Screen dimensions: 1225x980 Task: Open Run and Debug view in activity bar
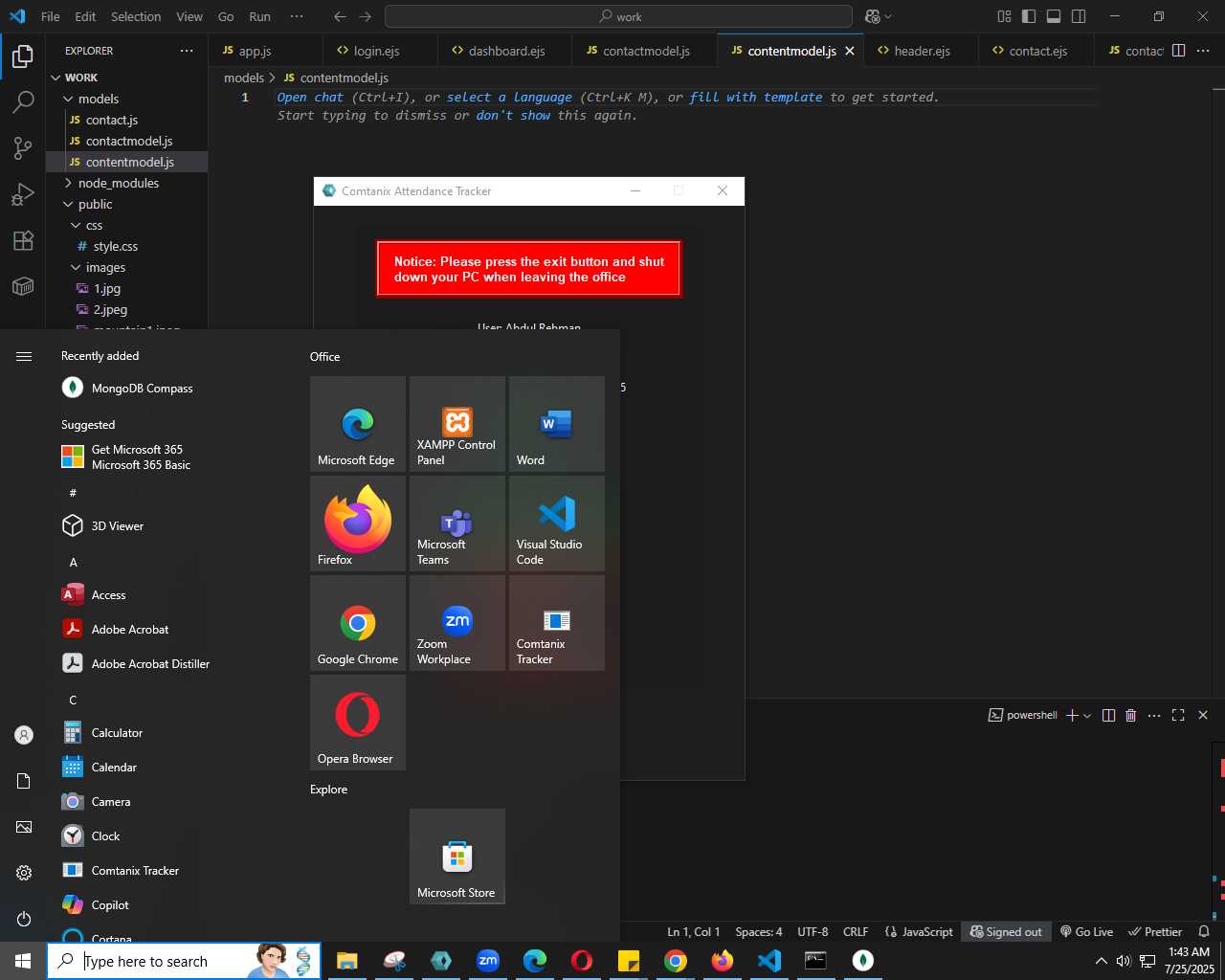coord(23,194)
